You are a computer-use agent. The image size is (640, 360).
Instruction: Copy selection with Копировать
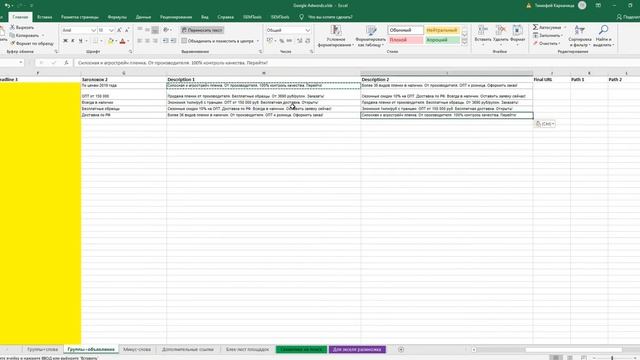[25, 35]
